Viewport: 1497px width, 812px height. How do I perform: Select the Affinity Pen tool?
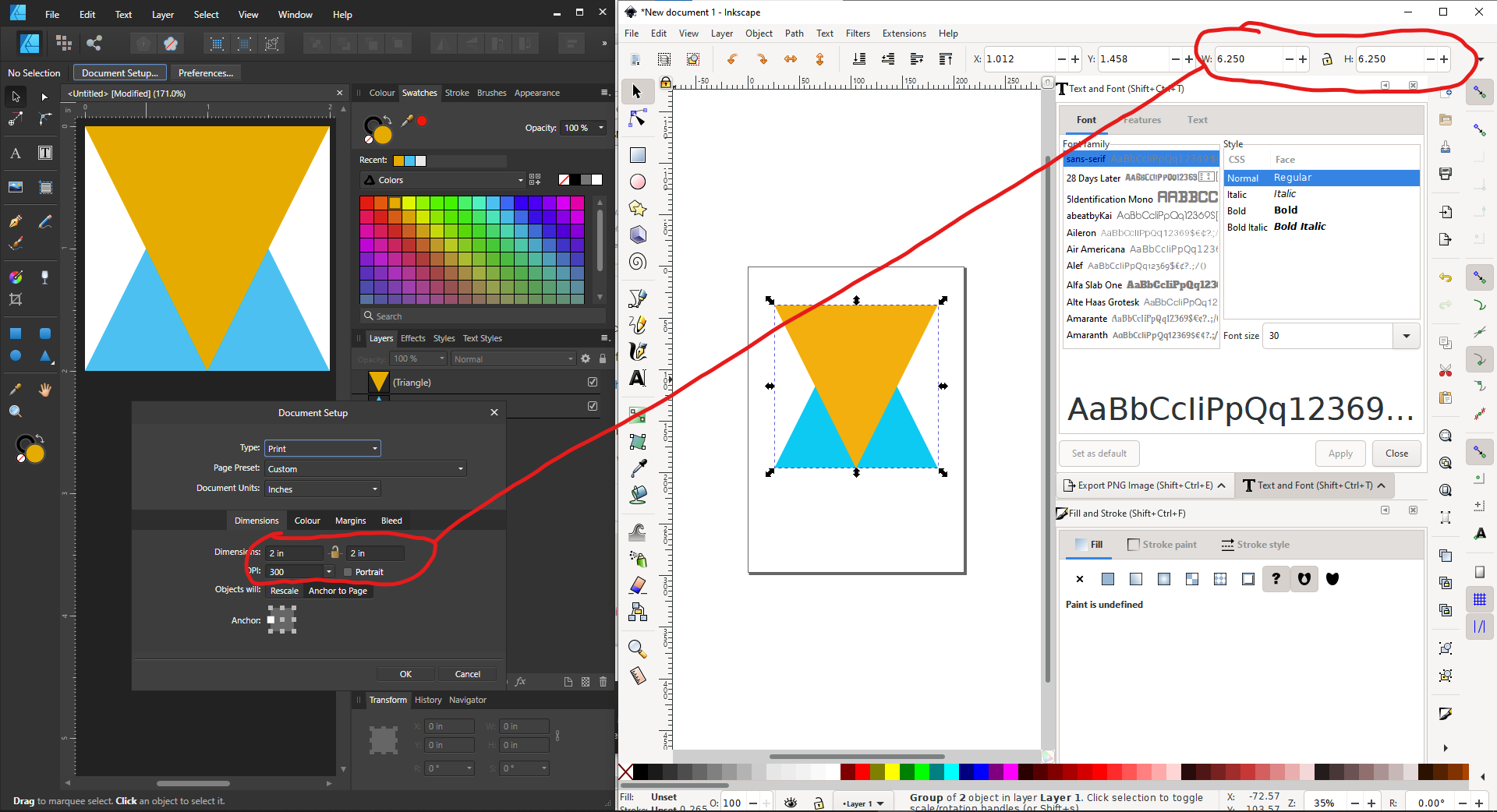[16, 221]
